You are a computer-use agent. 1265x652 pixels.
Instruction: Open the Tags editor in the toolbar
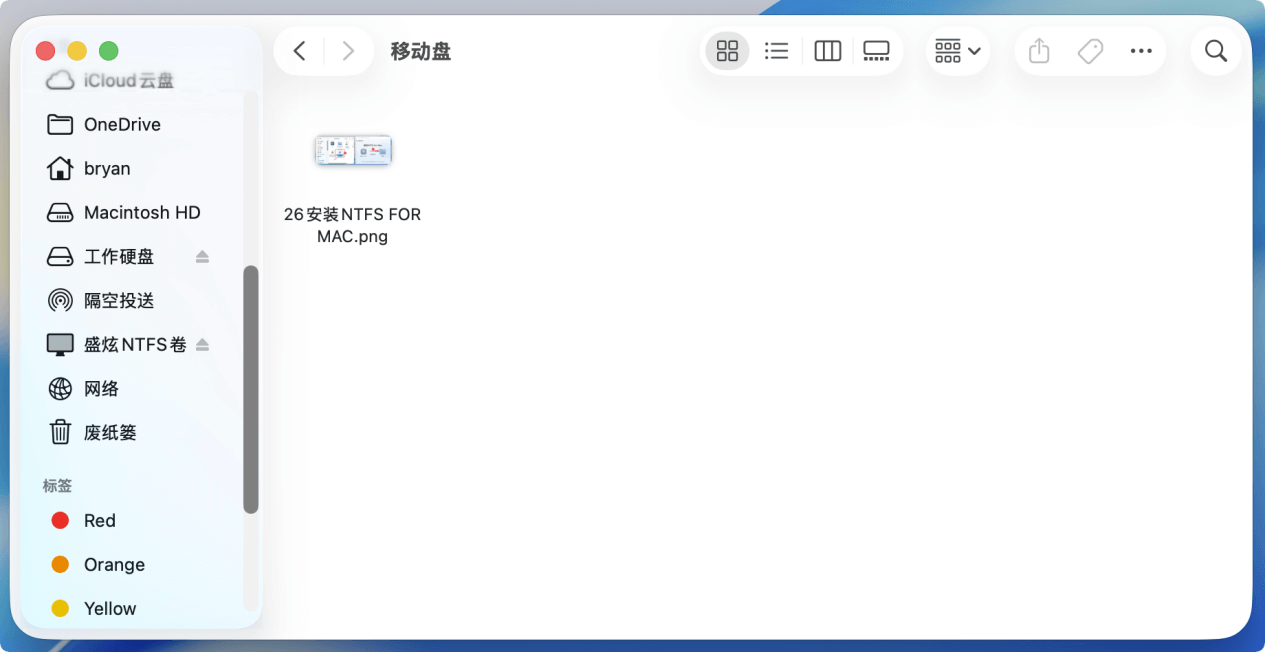[1090, 50]
